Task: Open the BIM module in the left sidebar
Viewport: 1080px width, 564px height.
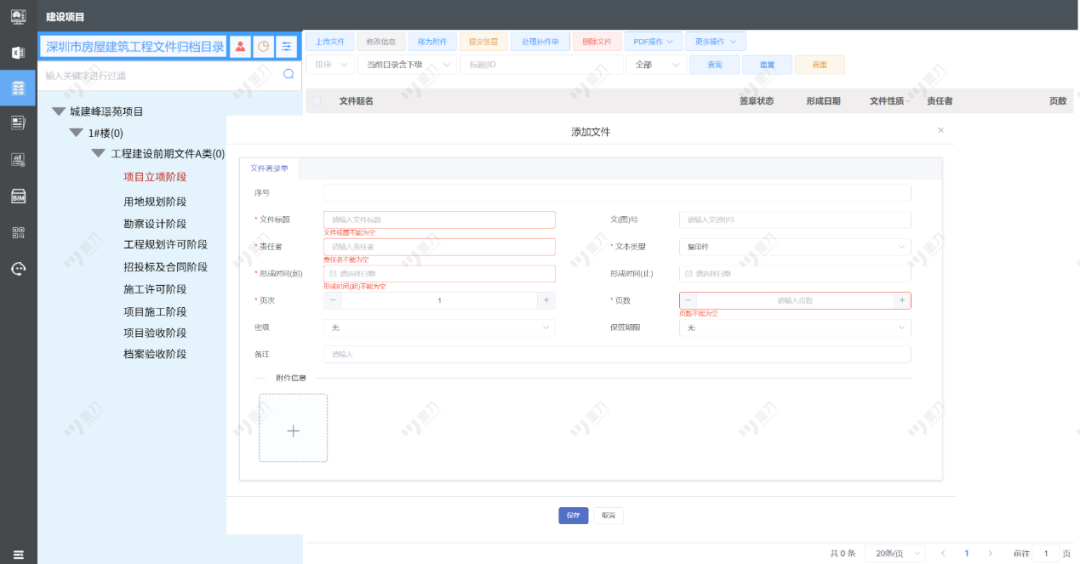Action: coord(18,195)
